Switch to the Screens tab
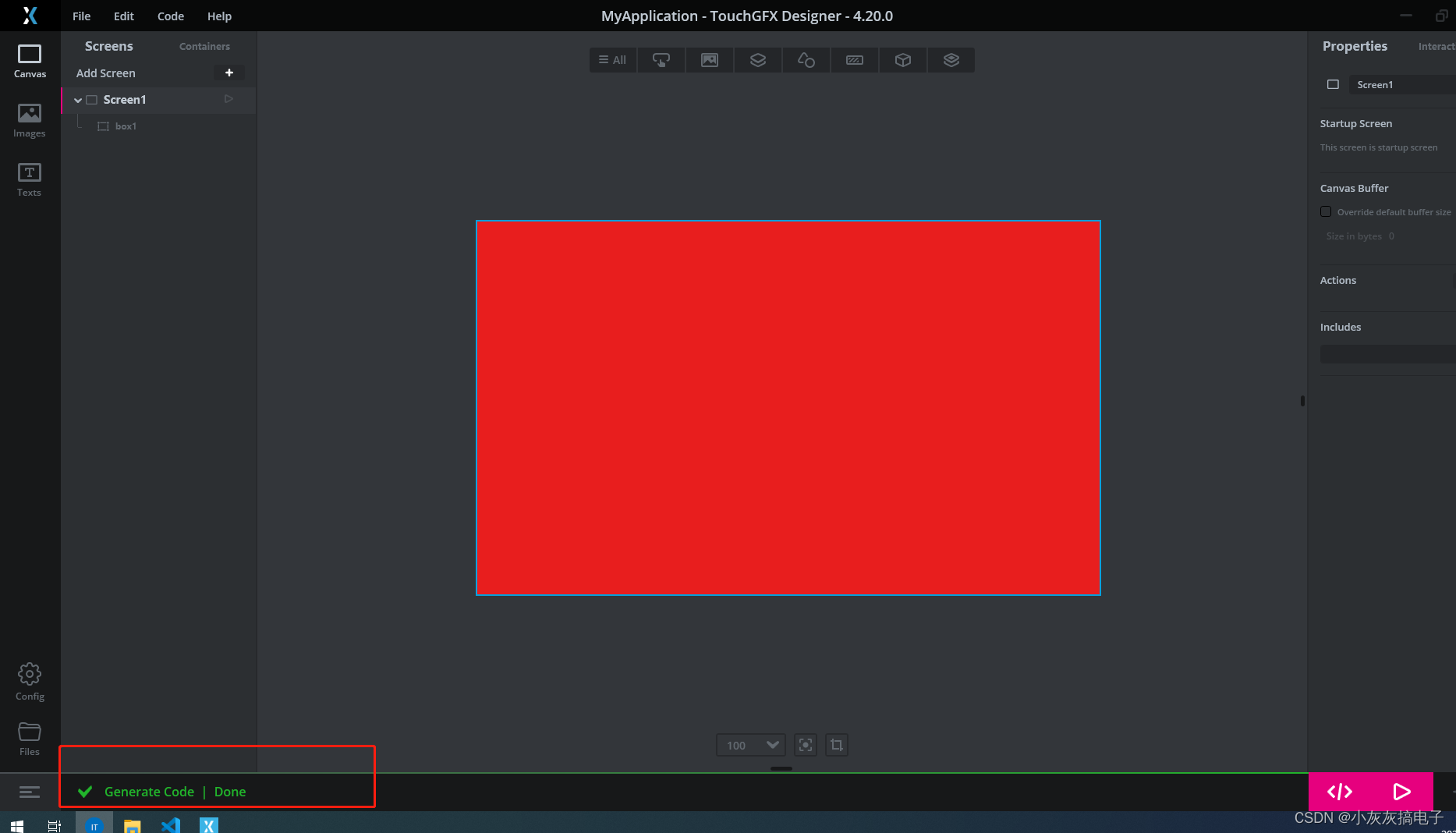This screenshot has width=1456, height=833. 109,46
